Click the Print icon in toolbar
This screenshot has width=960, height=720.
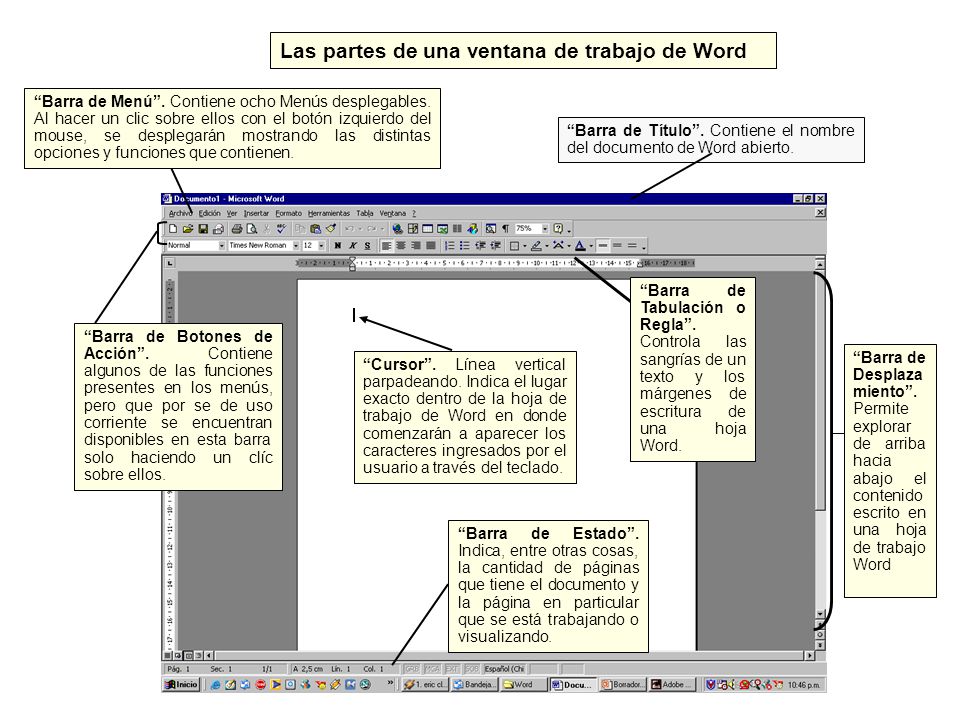(x=236, y=228)
